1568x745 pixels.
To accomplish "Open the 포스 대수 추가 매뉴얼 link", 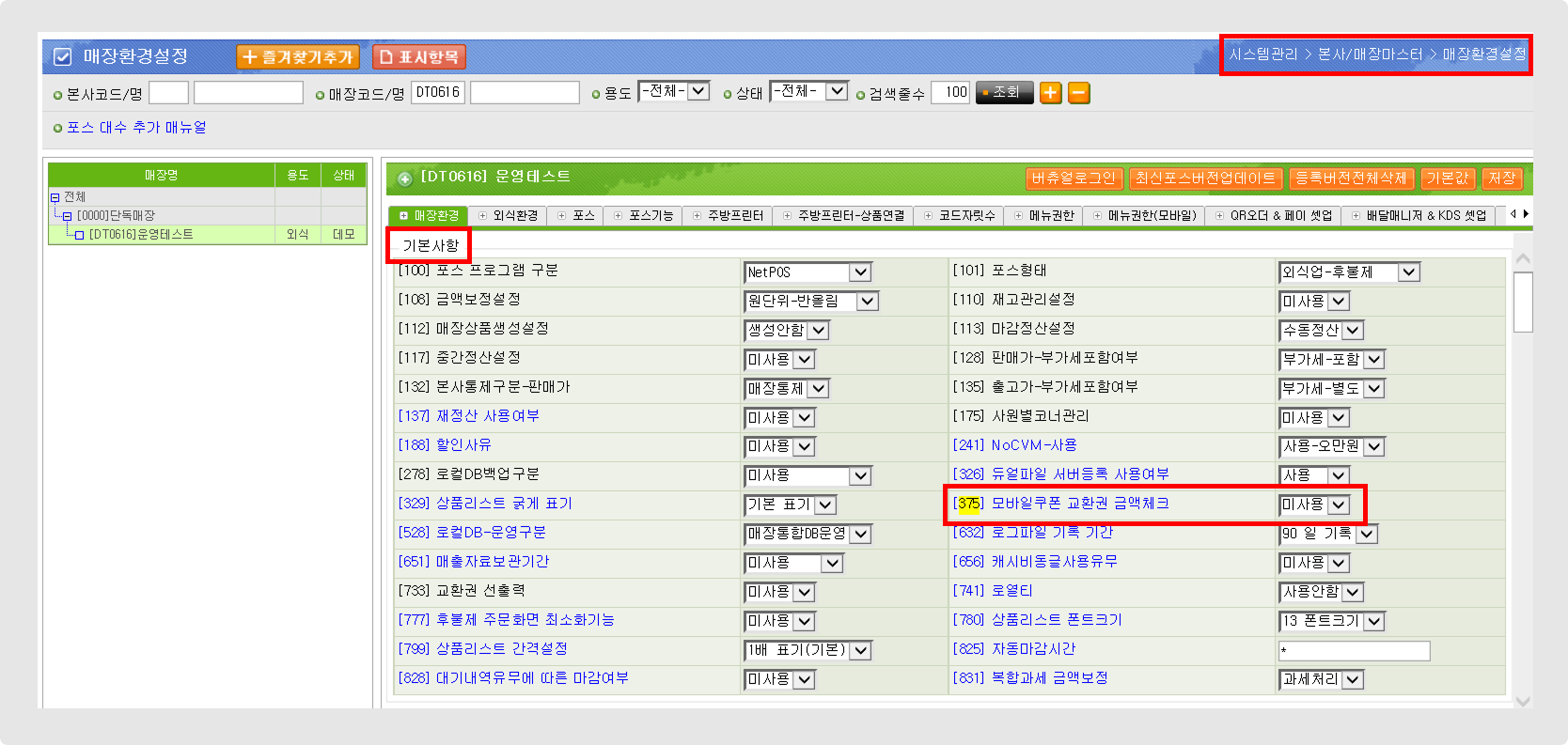I will click(136, 128).
